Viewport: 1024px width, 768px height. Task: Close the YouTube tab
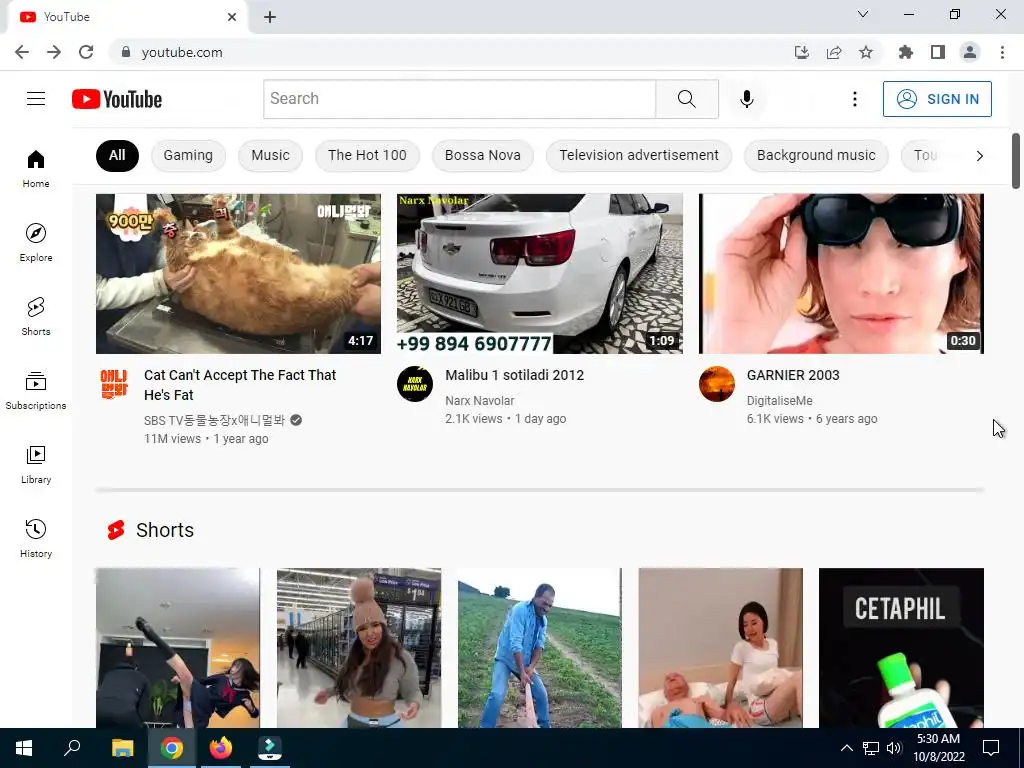[232, 17]
